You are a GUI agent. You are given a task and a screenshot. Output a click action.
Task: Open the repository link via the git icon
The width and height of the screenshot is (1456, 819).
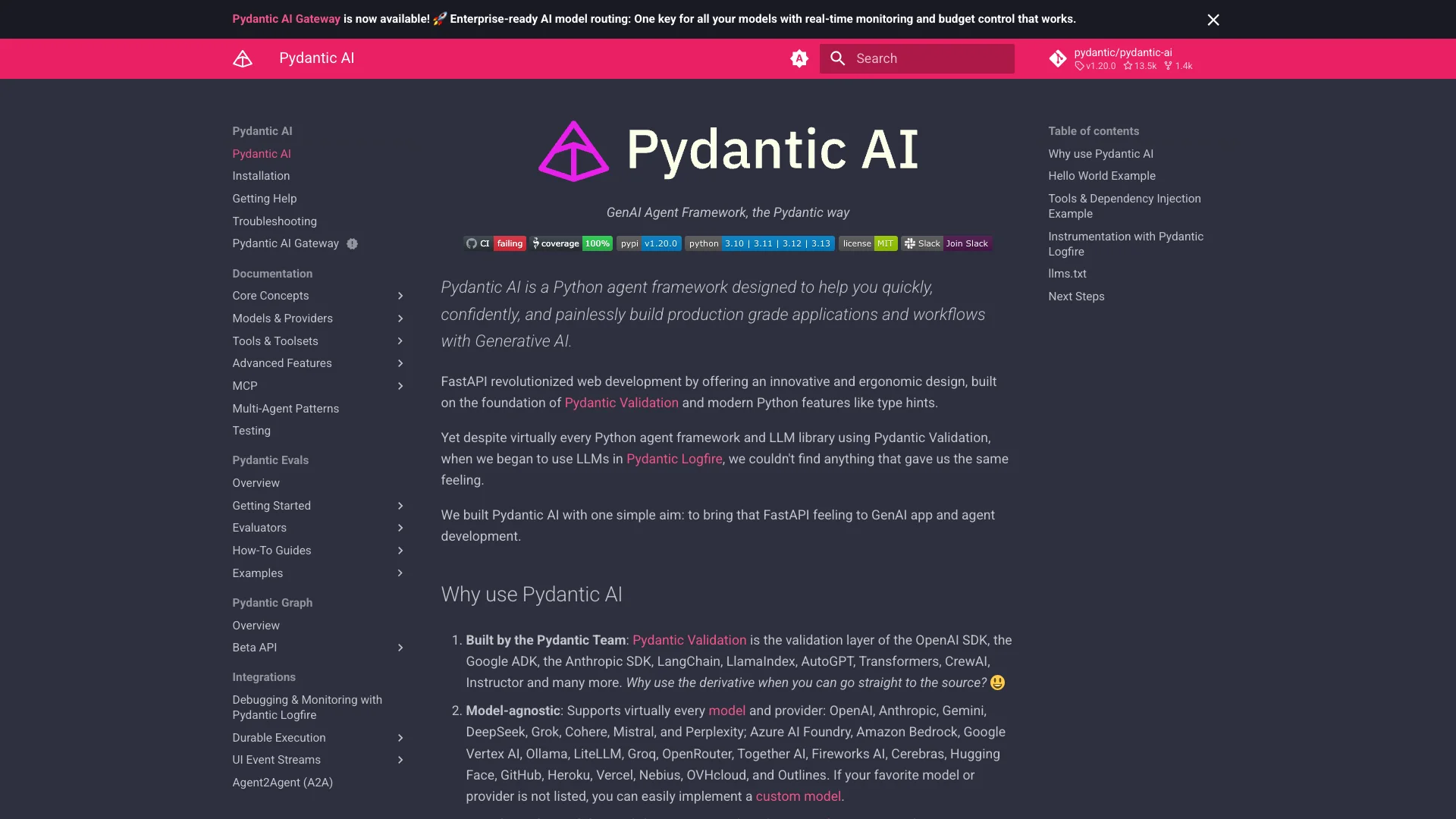coord(1059,58)
